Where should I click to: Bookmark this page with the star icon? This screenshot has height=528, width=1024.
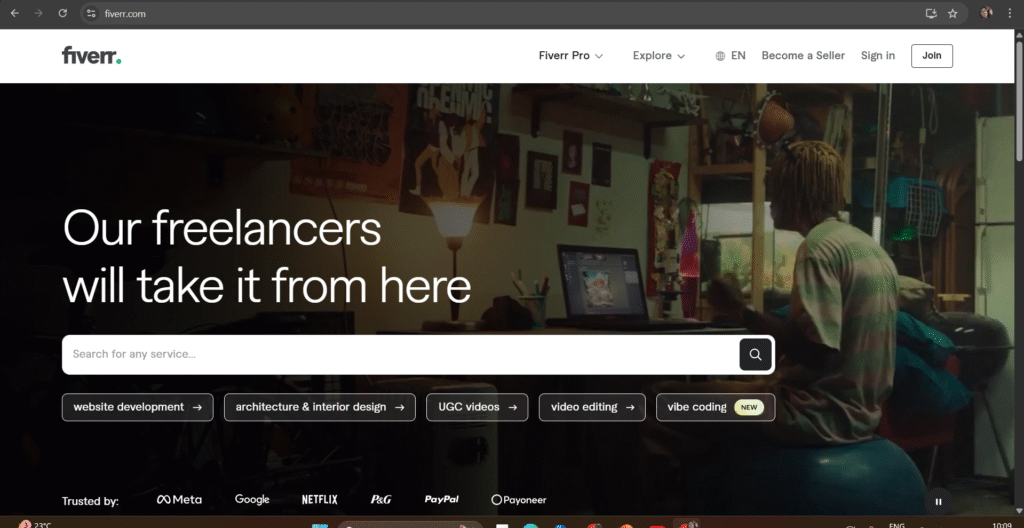(953, 13)
